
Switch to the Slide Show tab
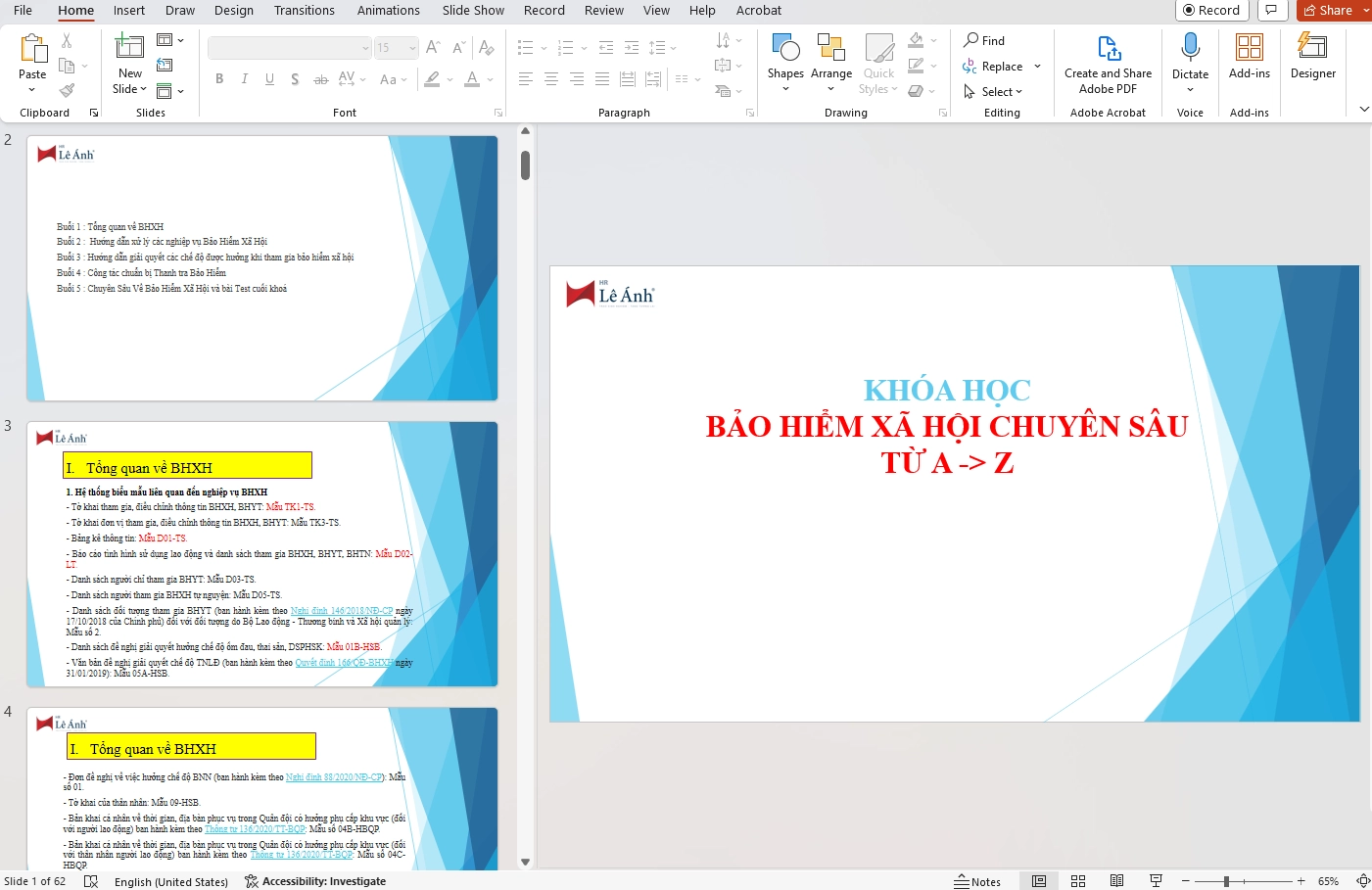[x=473, y=10]
